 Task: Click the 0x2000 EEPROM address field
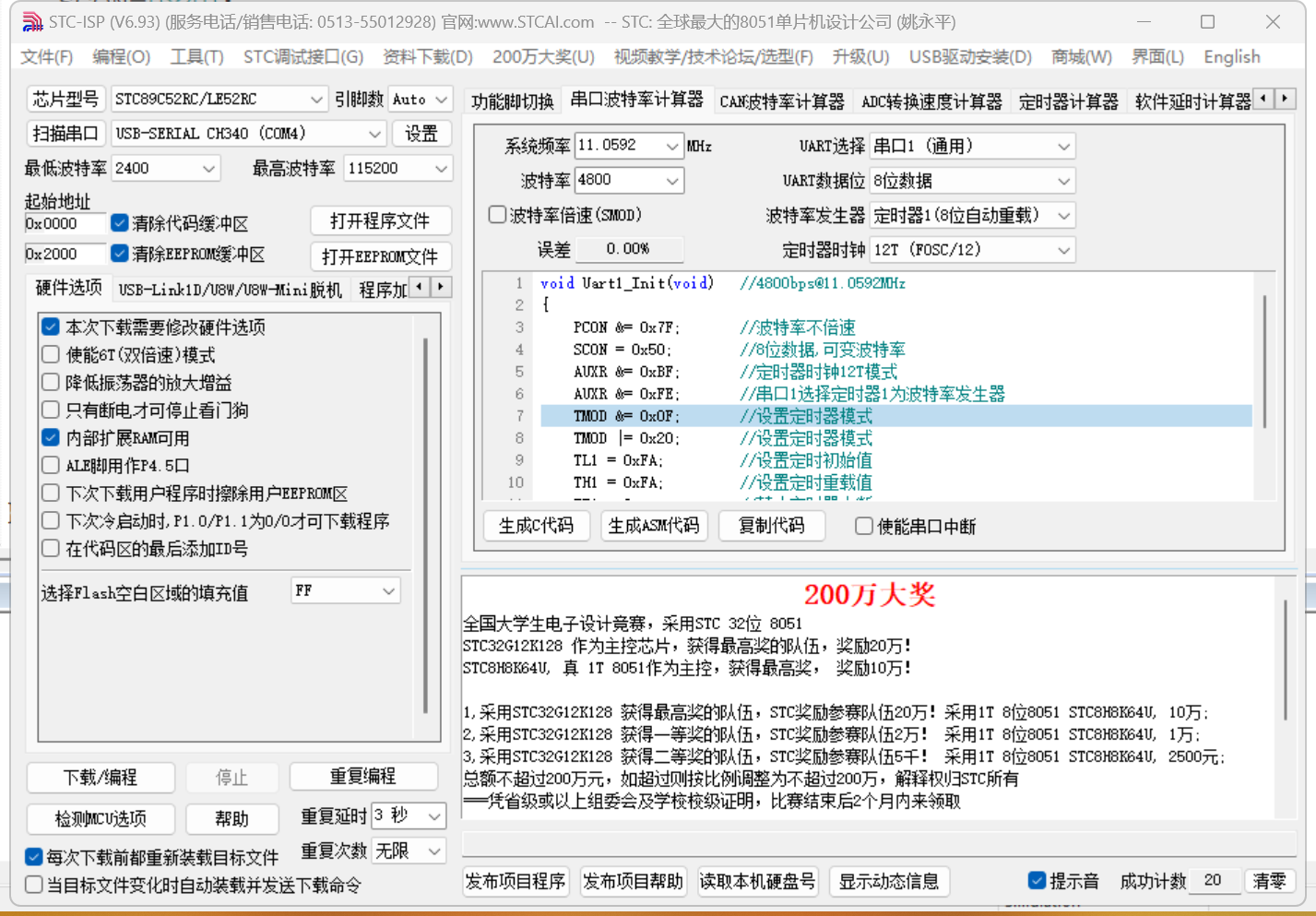[65, 254]
